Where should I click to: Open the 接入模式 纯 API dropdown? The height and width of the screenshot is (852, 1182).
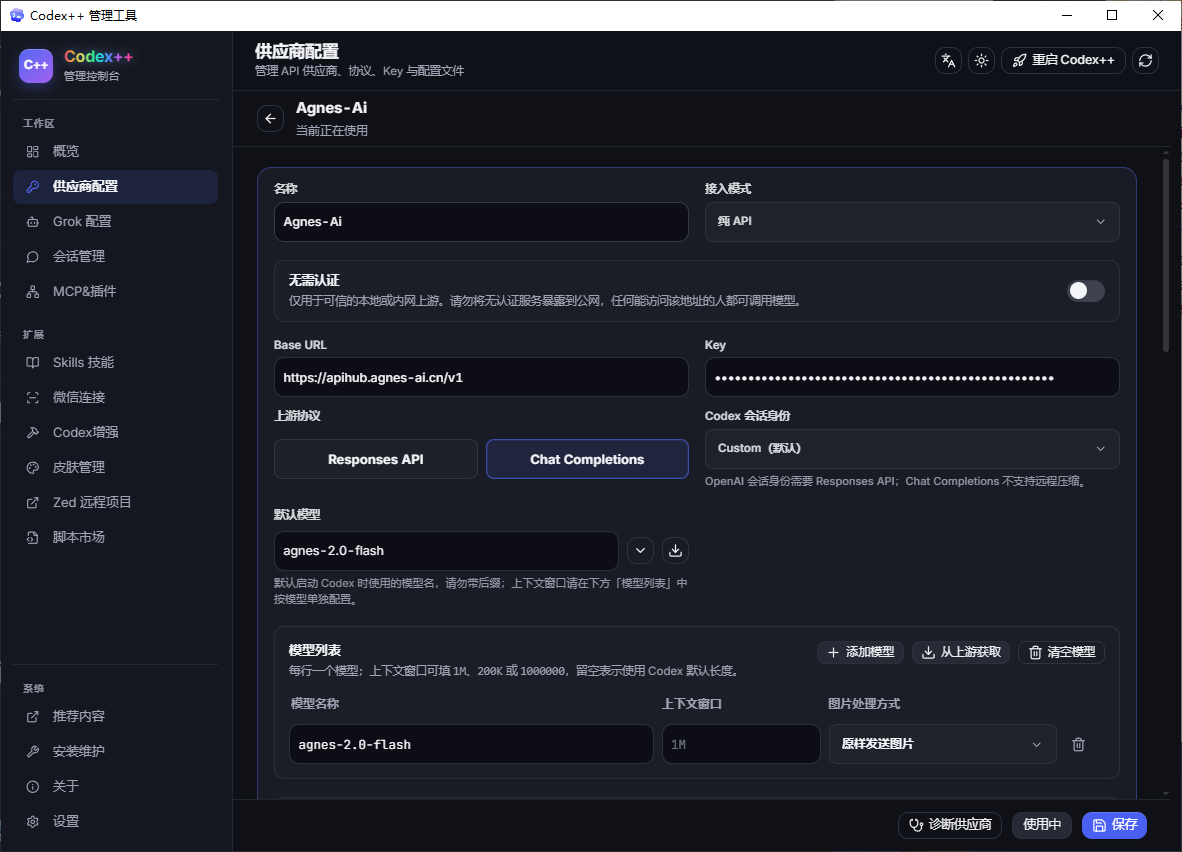(x=912, y=222)
